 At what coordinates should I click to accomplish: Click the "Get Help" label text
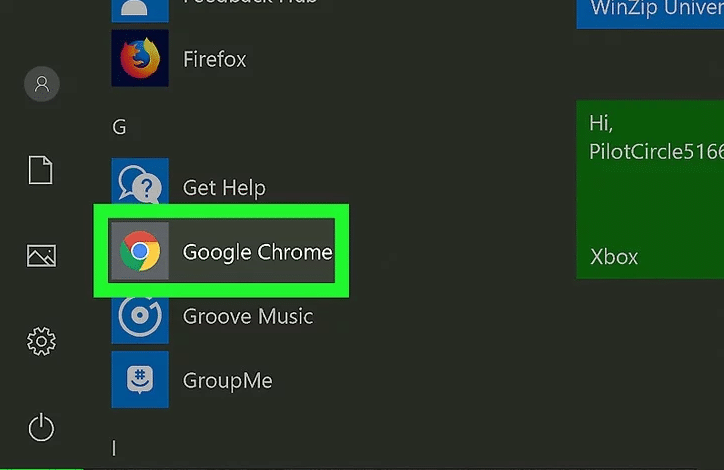coord(224,188)
